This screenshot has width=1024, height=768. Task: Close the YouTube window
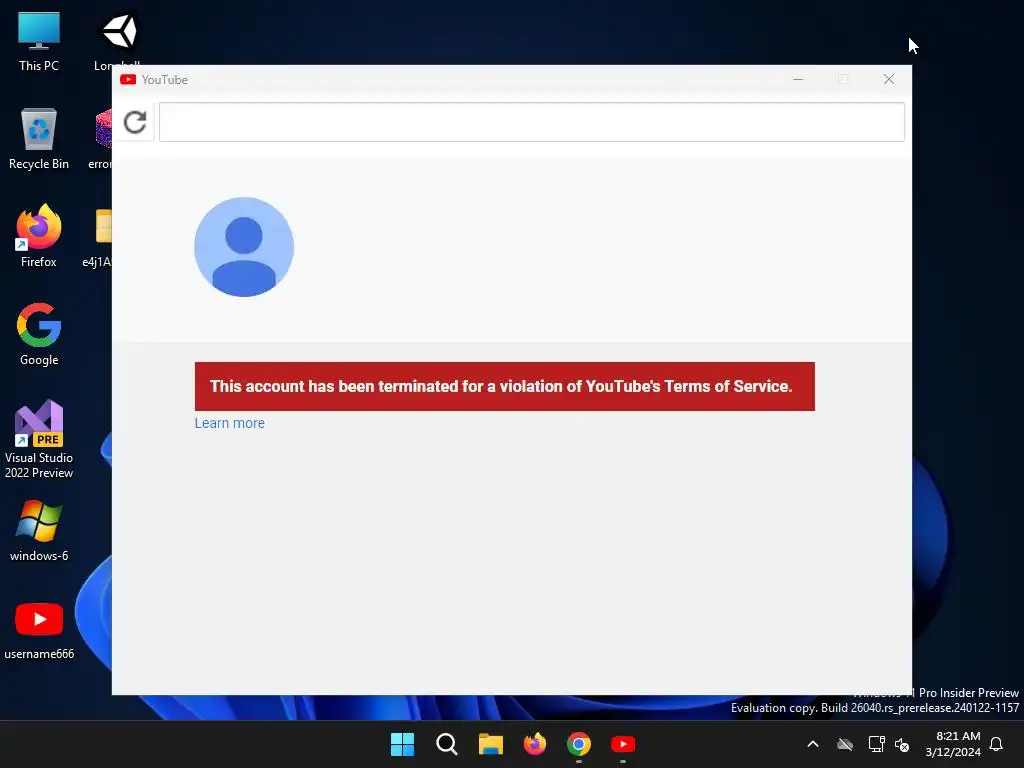click(x=889, y=79)
